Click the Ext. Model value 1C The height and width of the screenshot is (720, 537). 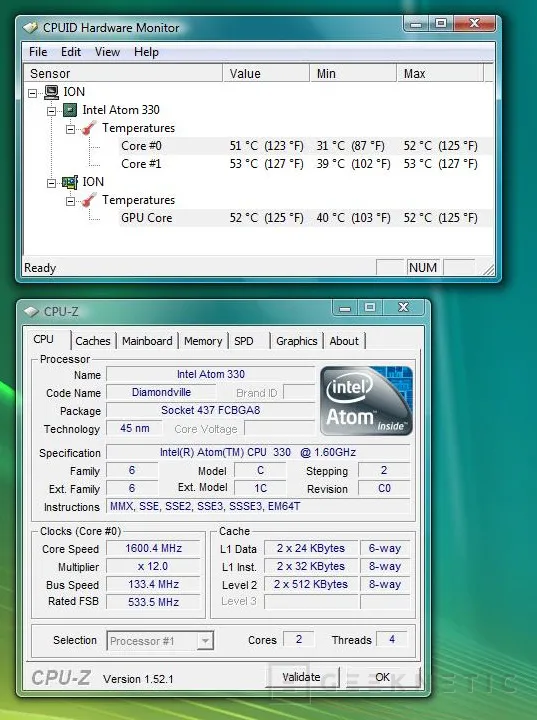[260, 488]
